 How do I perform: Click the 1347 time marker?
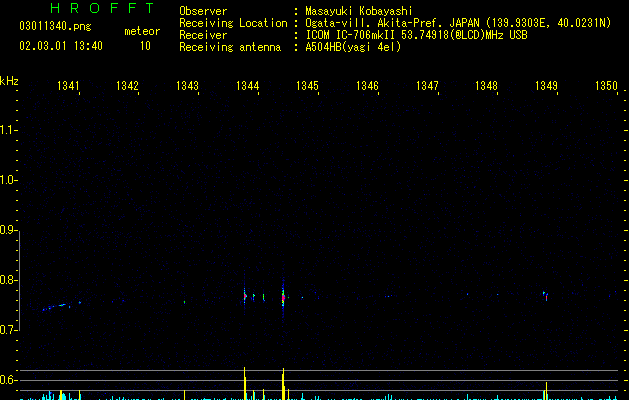click(427, 85)
